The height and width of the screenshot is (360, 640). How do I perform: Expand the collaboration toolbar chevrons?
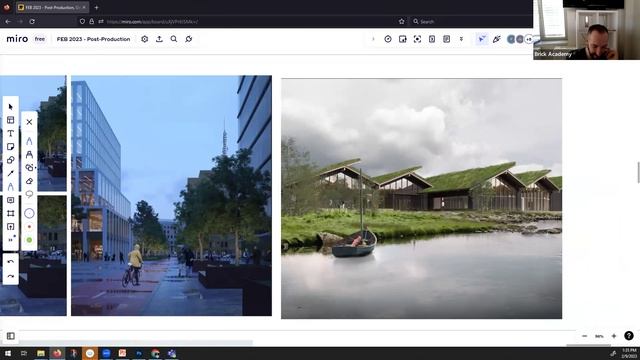pyautogui.click(x=461, y=39)
